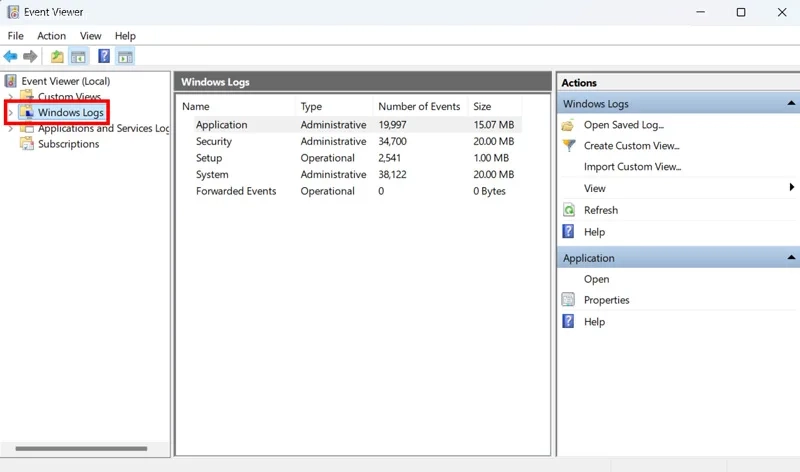
Task: Click the Applications and Services Logs folder icon
Action: click(27, 129)
